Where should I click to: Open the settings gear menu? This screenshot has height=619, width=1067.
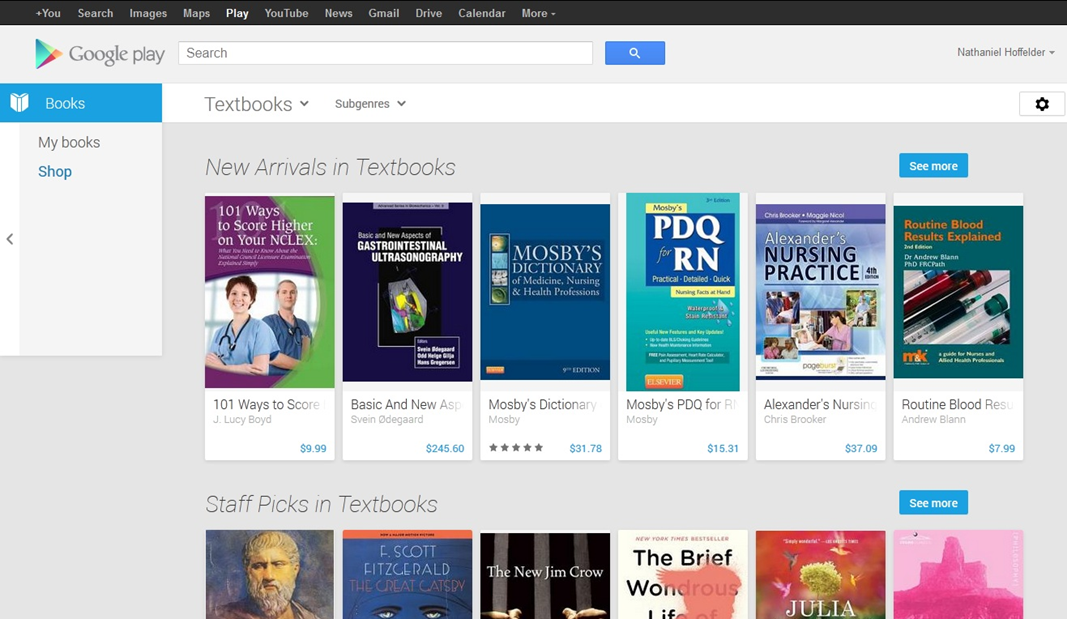click(x=1041, y=104)
